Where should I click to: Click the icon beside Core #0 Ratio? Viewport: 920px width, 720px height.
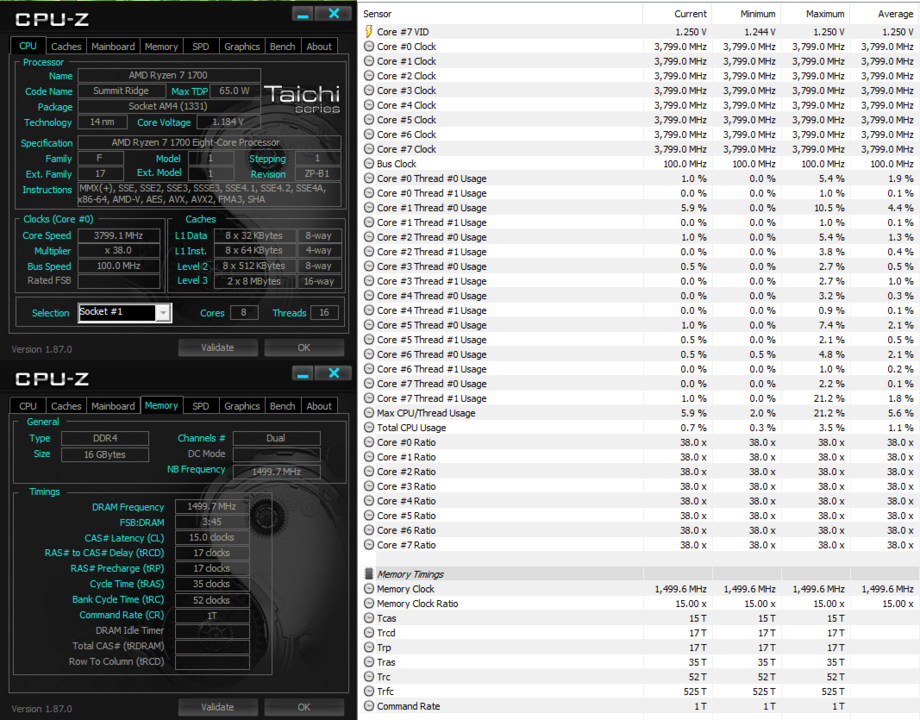tap(369, 442)
